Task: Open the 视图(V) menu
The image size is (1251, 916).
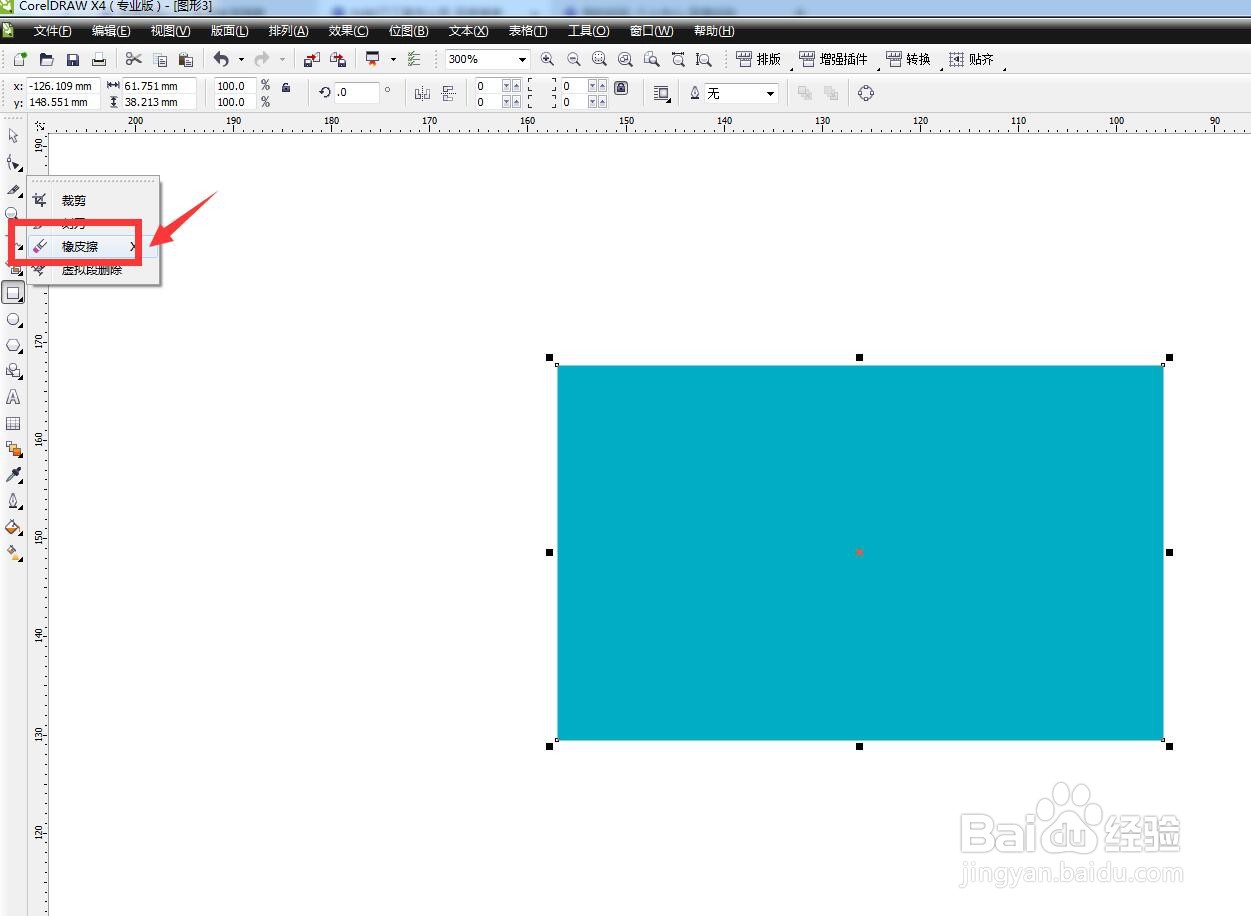Action: point(170,31)
